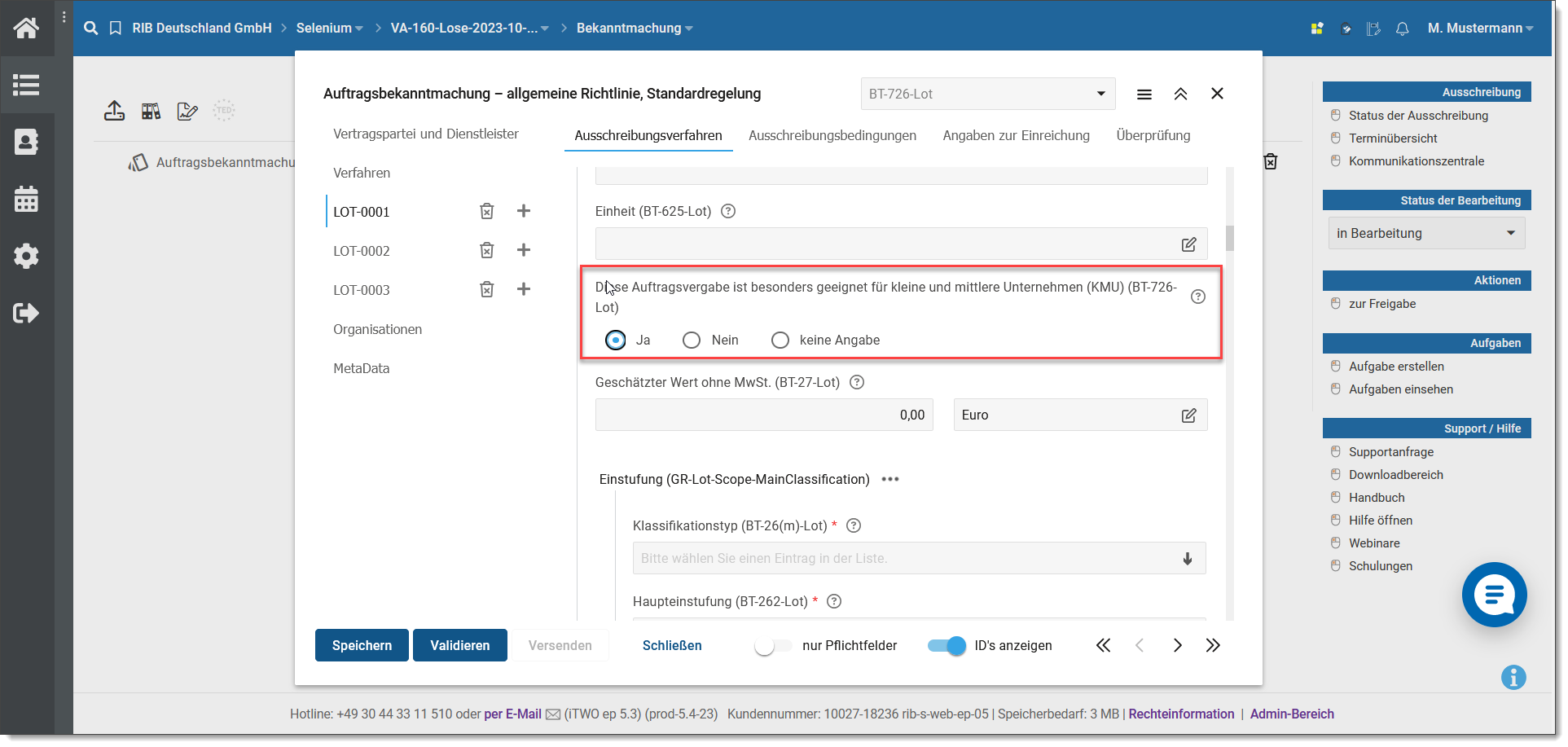Open the calendar sidebar icon
The height and width of the screenshot is (747, 1568).
point(26,199)
